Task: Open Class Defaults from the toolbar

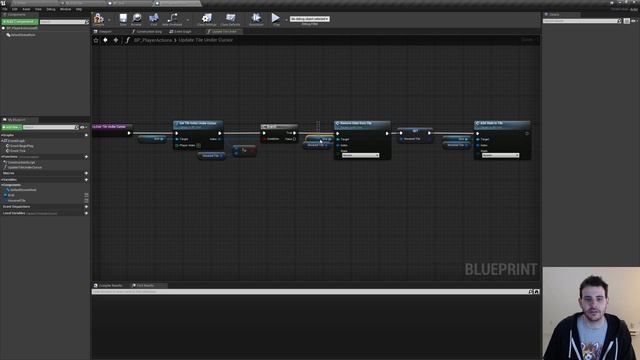Action: coord(230,19)
